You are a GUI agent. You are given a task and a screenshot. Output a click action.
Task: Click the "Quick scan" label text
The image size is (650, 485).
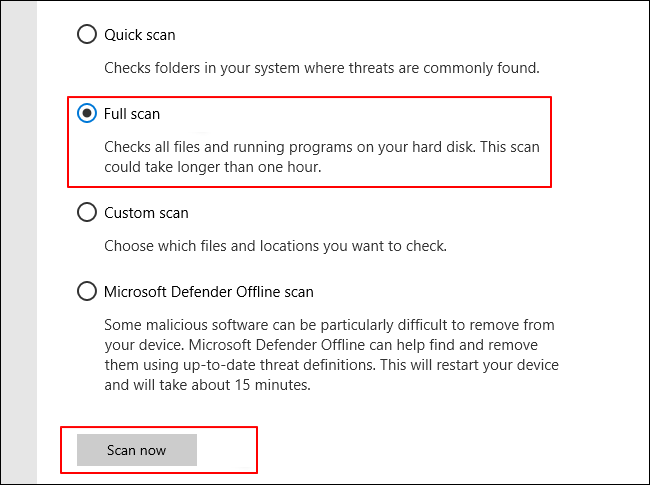(x=139, y=35)
